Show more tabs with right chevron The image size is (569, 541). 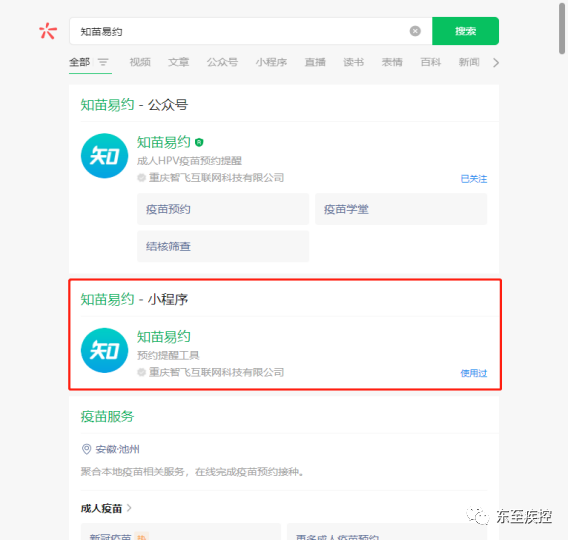tap(496, 63)
